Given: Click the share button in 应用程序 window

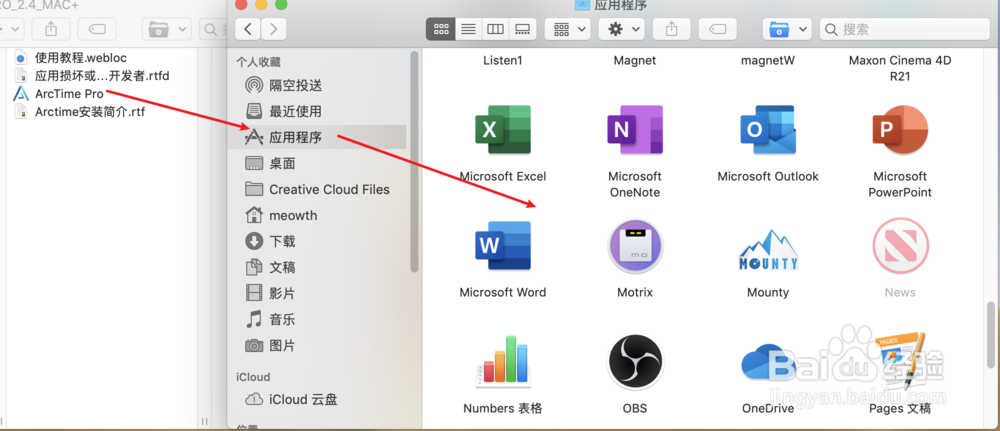Looking at the screenshot, I should coord(671,29).
